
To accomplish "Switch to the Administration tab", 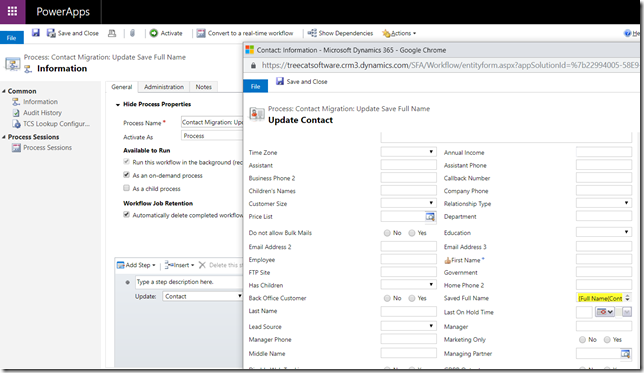I will coord(164,87).
